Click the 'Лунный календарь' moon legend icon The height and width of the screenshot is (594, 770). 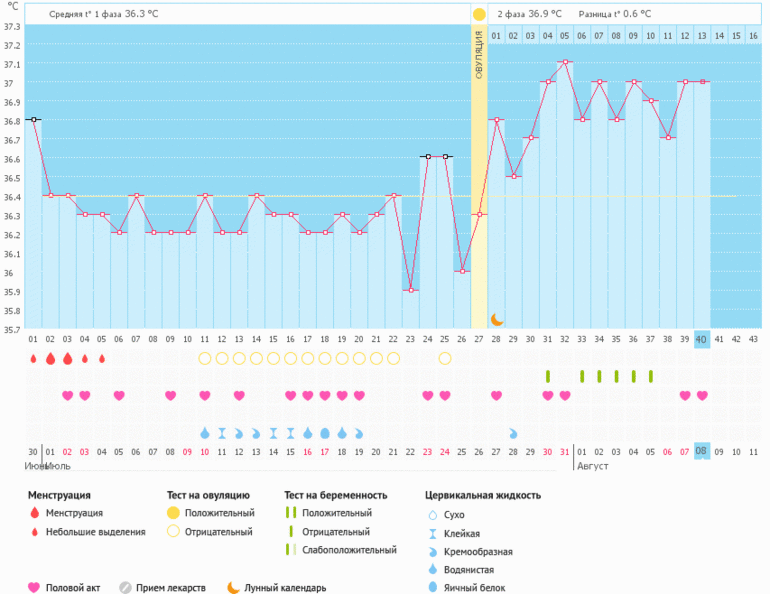click(233, 588)
